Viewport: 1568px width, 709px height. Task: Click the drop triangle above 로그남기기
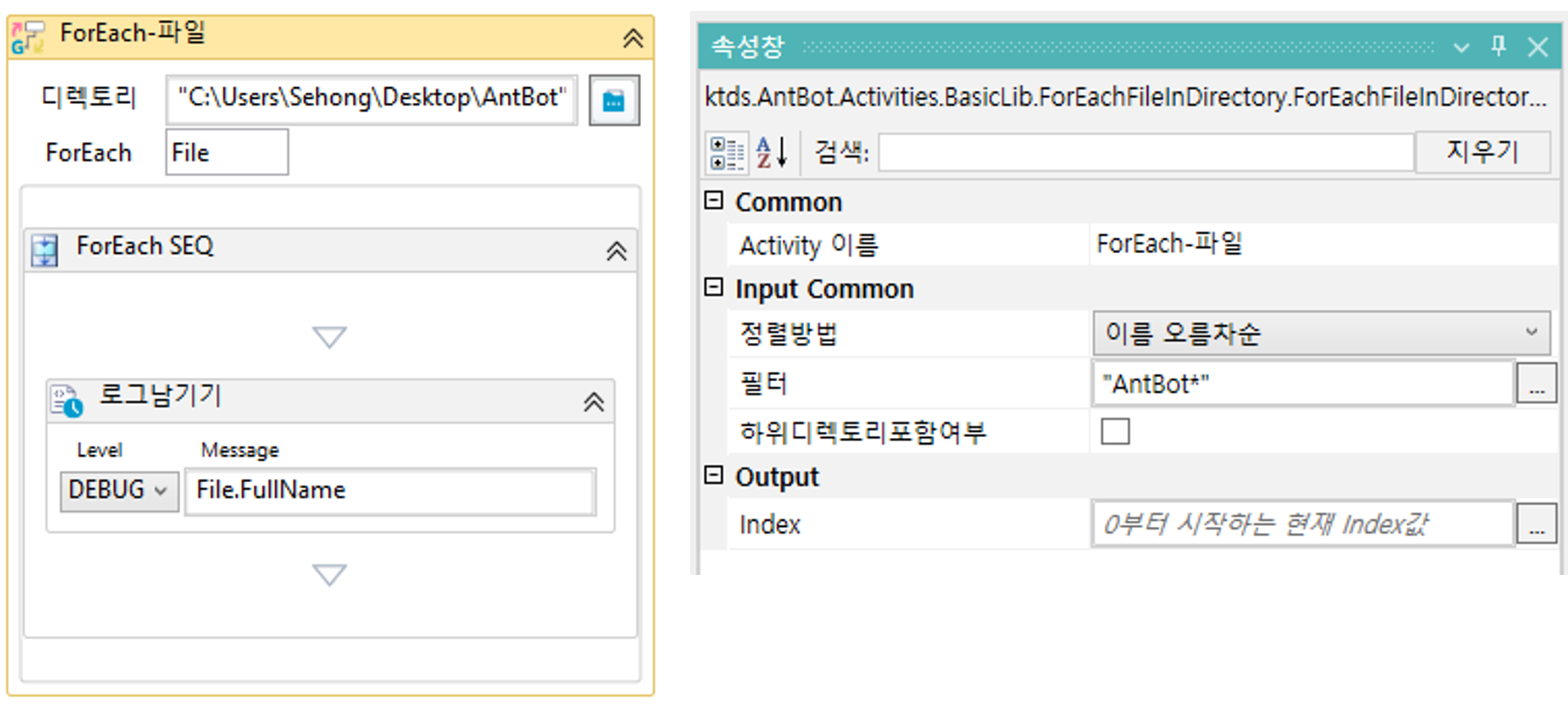(329, 336)
